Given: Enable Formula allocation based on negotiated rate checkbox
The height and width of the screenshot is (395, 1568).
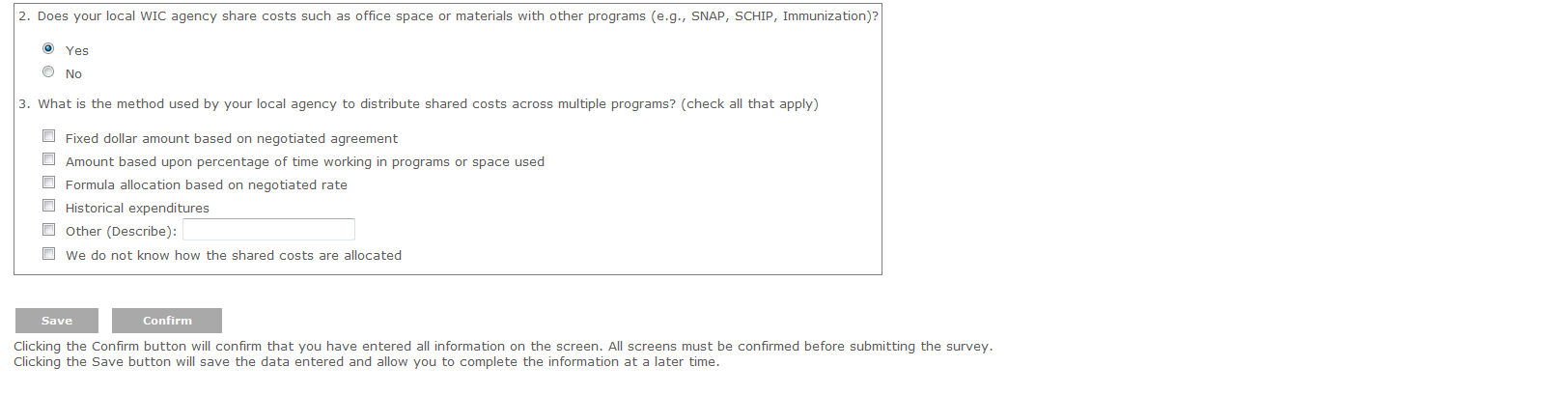Looking at the screenshot, I should click(48, 183).
